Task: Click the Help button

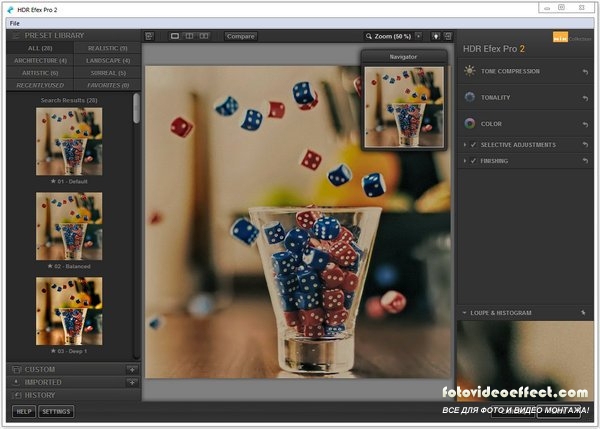Action: [24, 411]
